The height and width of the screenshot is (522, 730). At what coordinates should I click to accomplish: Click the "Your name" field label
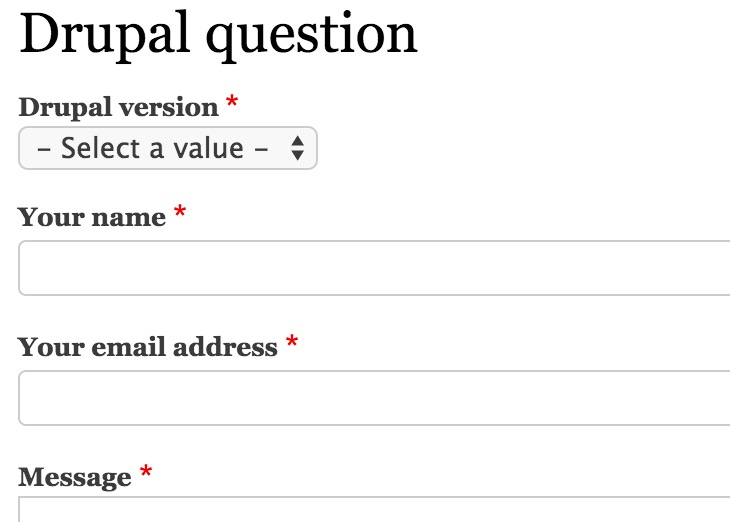tap(92, 217)
